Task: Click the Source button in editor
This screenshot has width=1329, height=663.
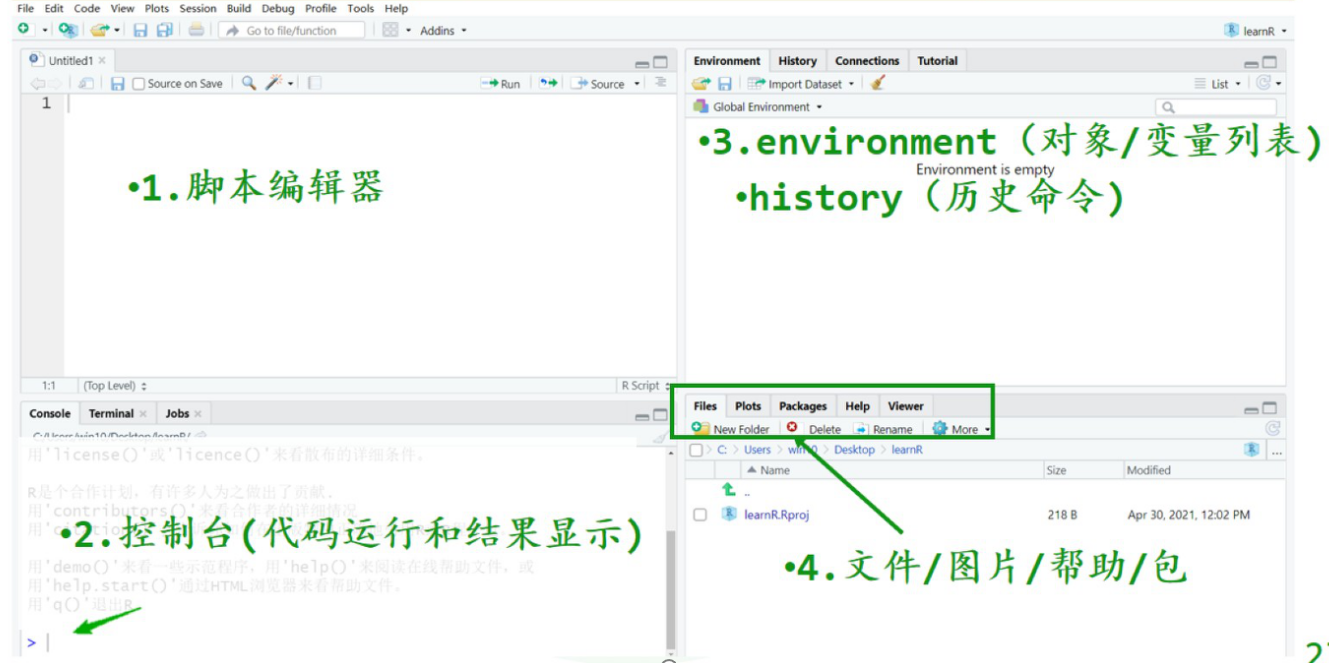Action: (598, 84)
